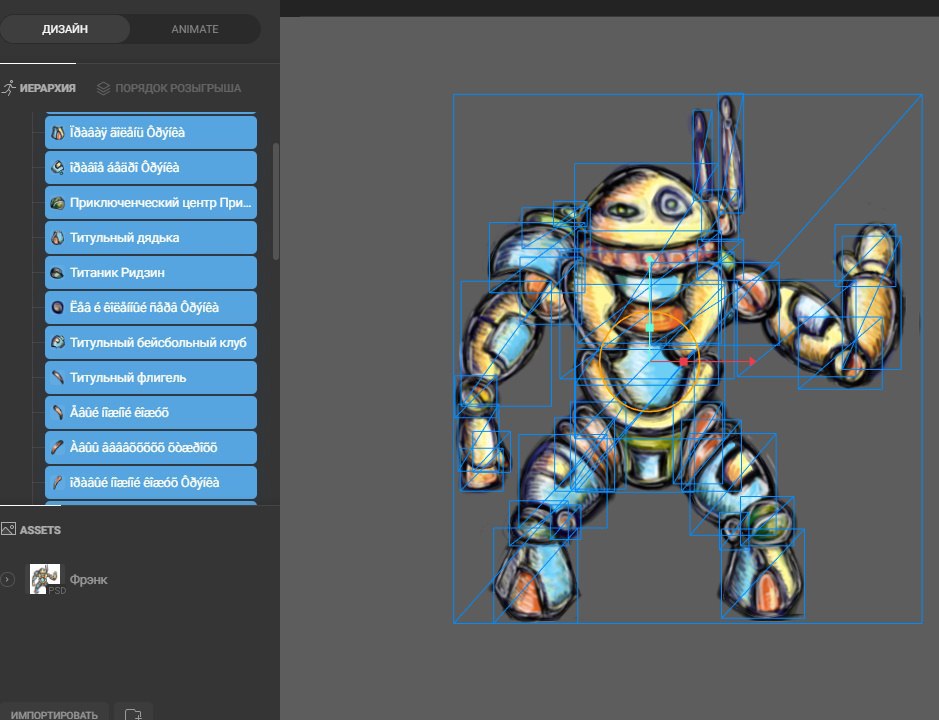
Task: Select the Титульный дядька row label
Action: pos(125,238)
